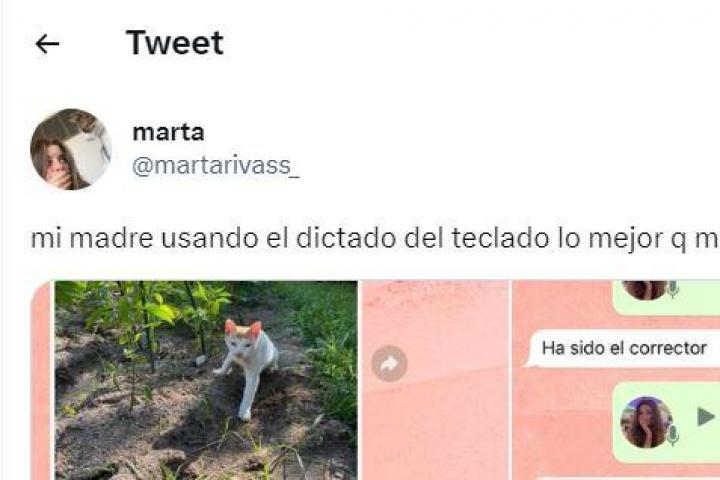Select the "Ha sido el corrector" message bubble

(625, 348)
